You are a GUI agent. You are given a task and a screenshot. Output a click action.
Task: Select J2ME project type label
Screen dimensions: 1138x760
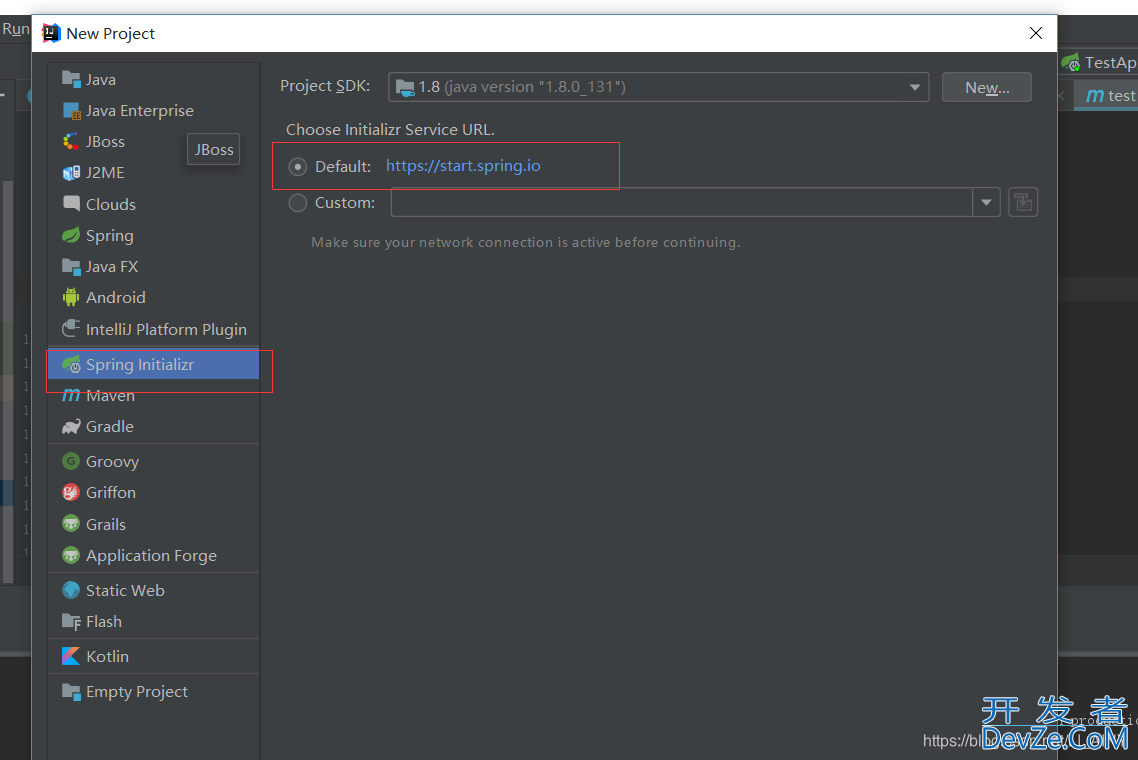tap(105, 173)
